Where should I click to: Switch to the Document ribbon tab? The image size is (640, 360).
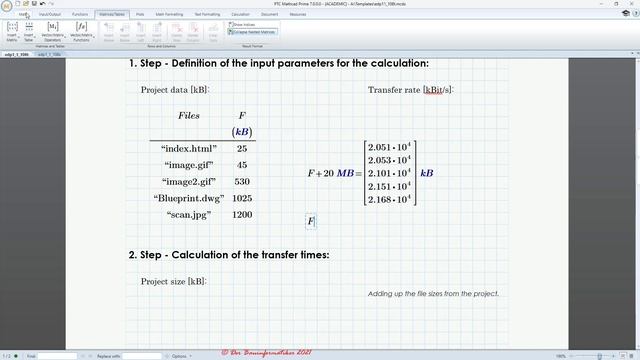pos(269,14)
